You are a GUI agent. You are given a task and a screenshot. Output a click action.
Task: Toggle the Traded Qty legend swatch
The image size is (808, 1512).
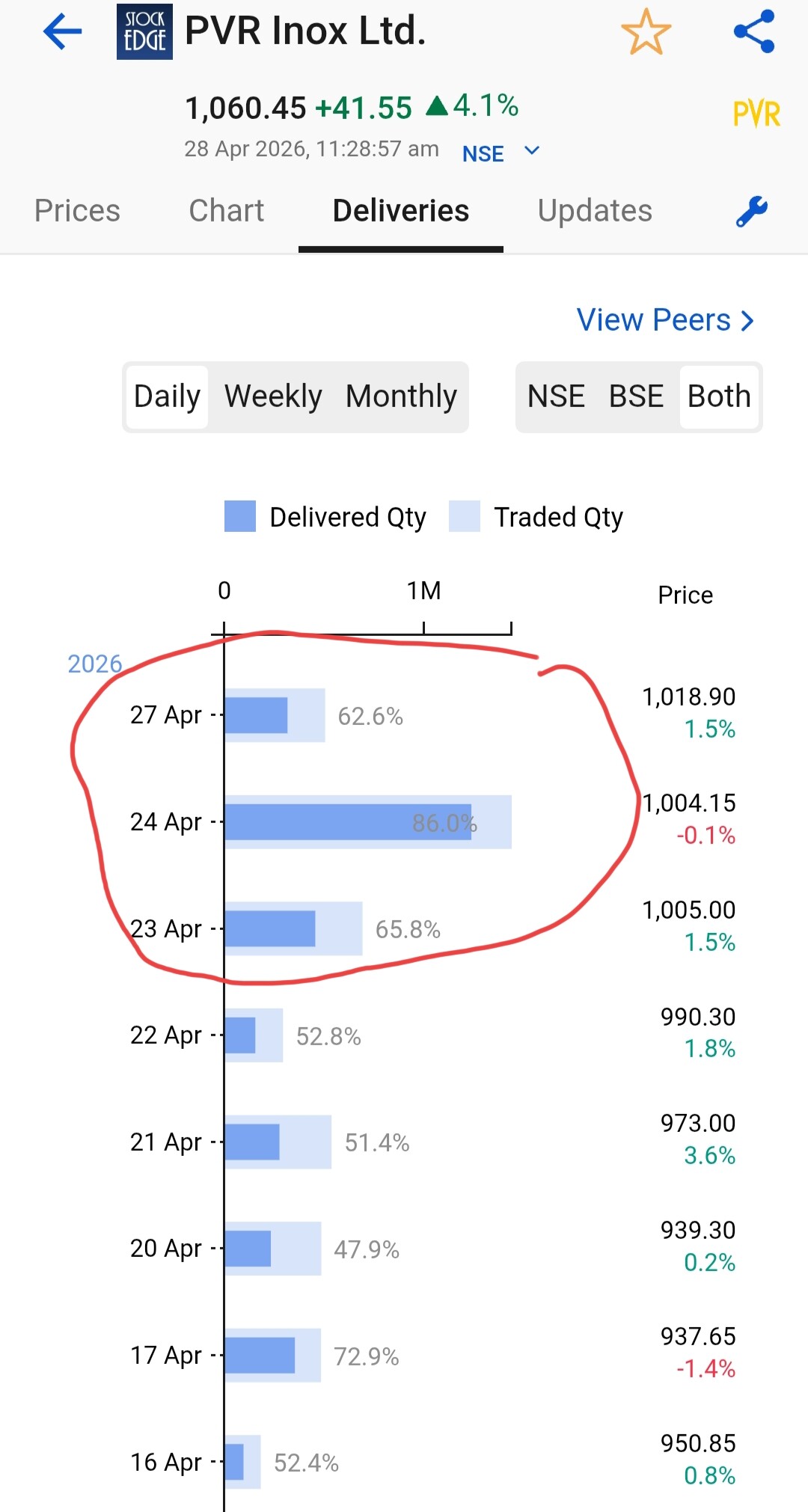point(465,516)
